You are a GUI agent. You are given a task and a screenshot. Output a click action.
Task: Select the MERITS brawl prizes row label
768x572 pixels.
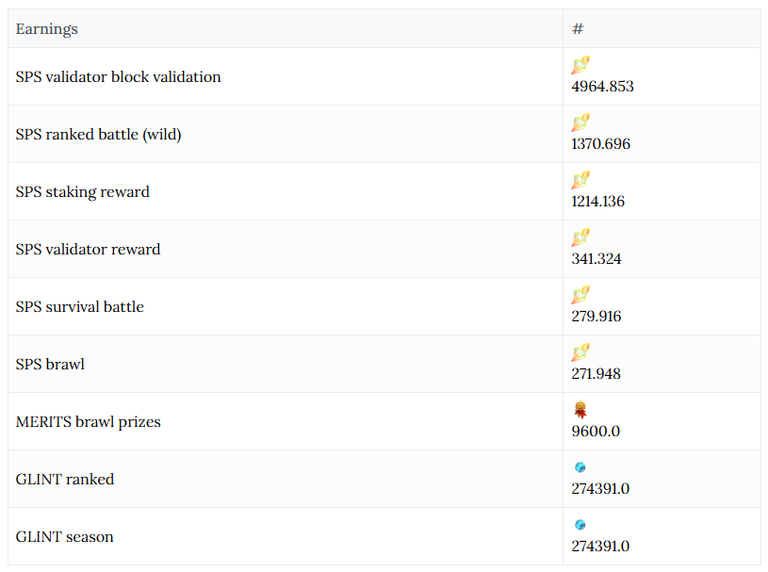[x=88, y=422]
